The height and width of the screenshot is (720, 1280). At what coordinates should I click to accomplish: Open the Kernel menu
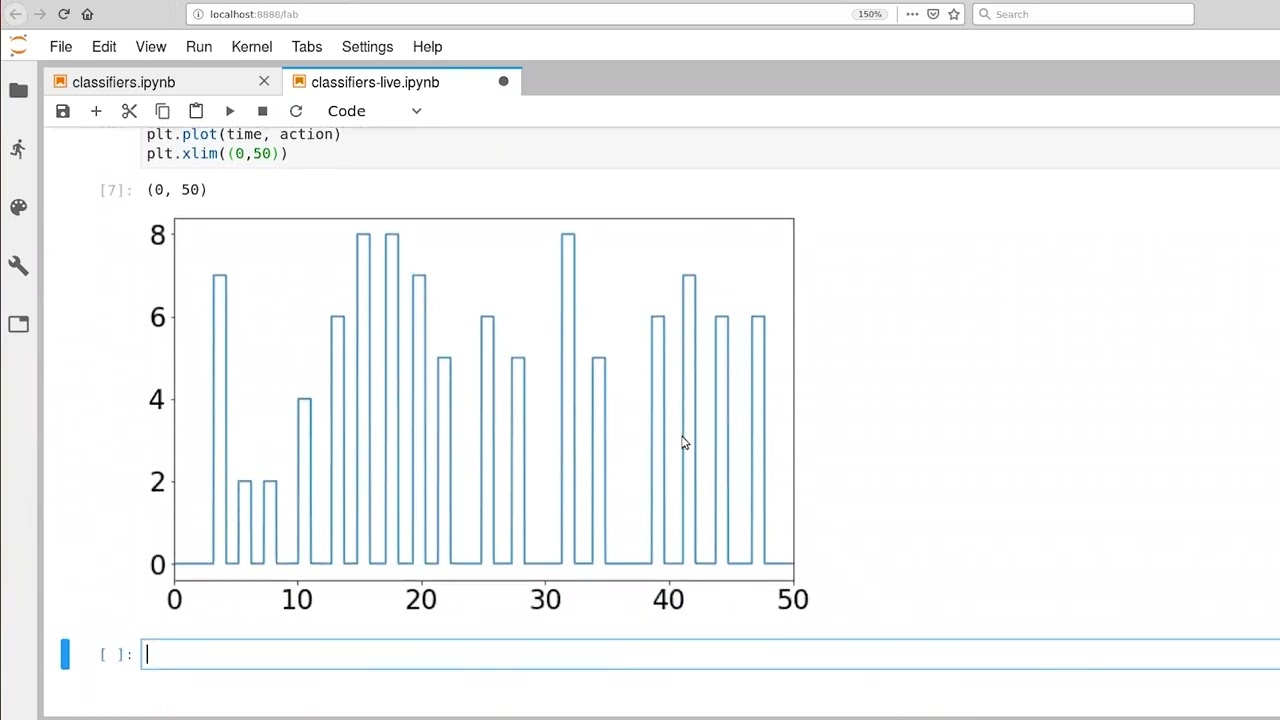tap(252, 47)
